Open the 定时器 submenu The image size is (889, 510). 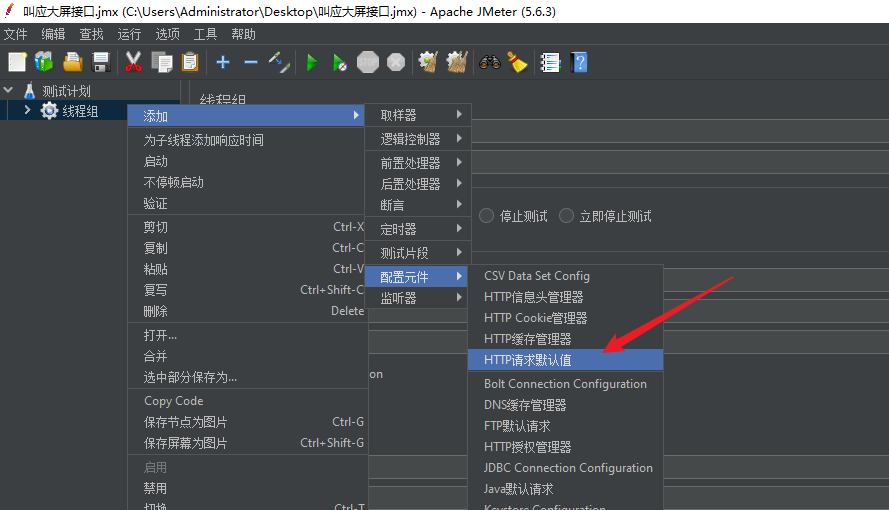click(418, 229)
